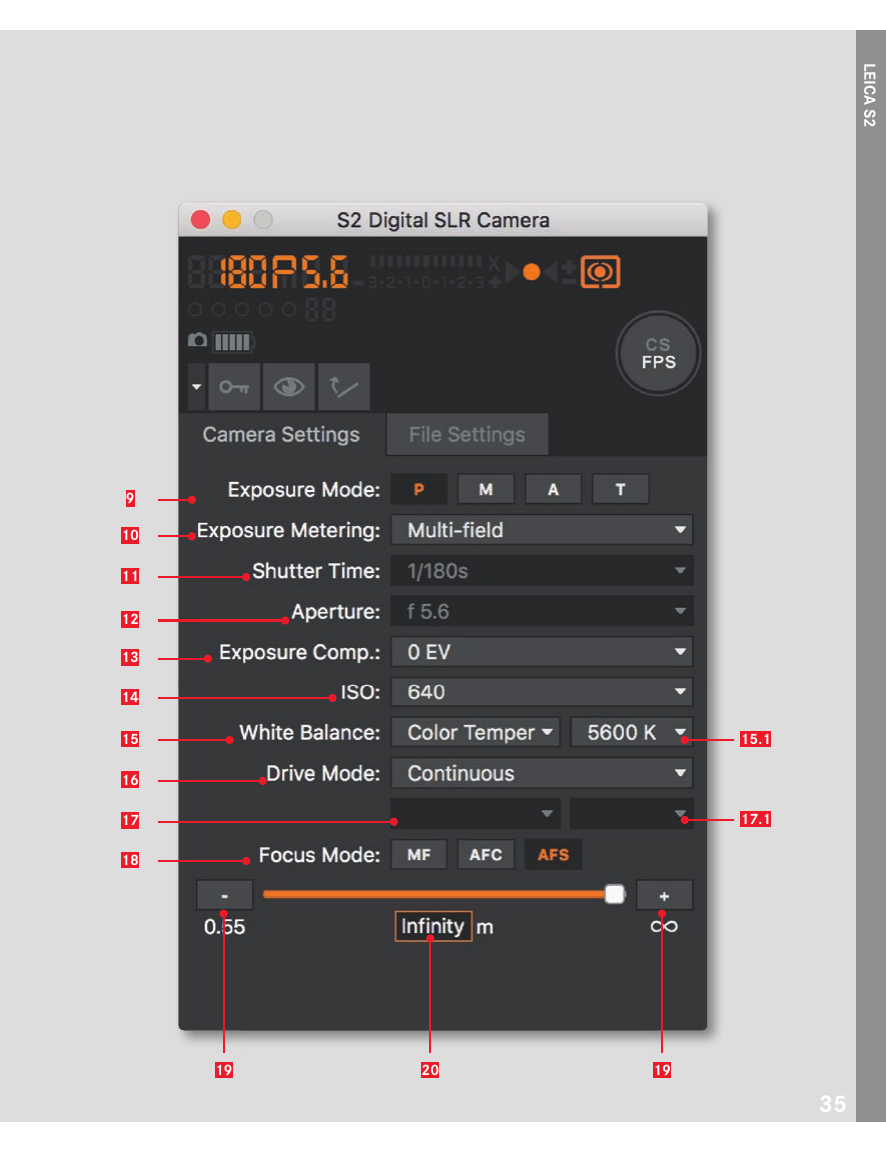
Task: Switch to the Camera Settings tab
Action: click(x=281, y=435)
